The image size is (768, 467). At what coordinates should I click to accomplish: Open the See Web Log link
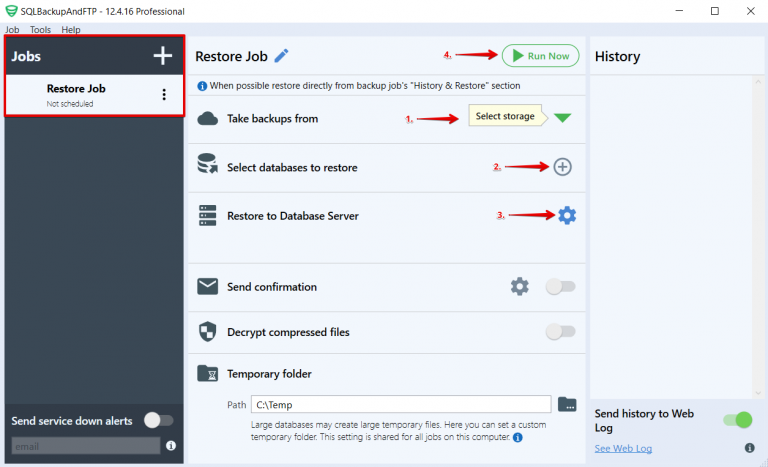[623, 447]
